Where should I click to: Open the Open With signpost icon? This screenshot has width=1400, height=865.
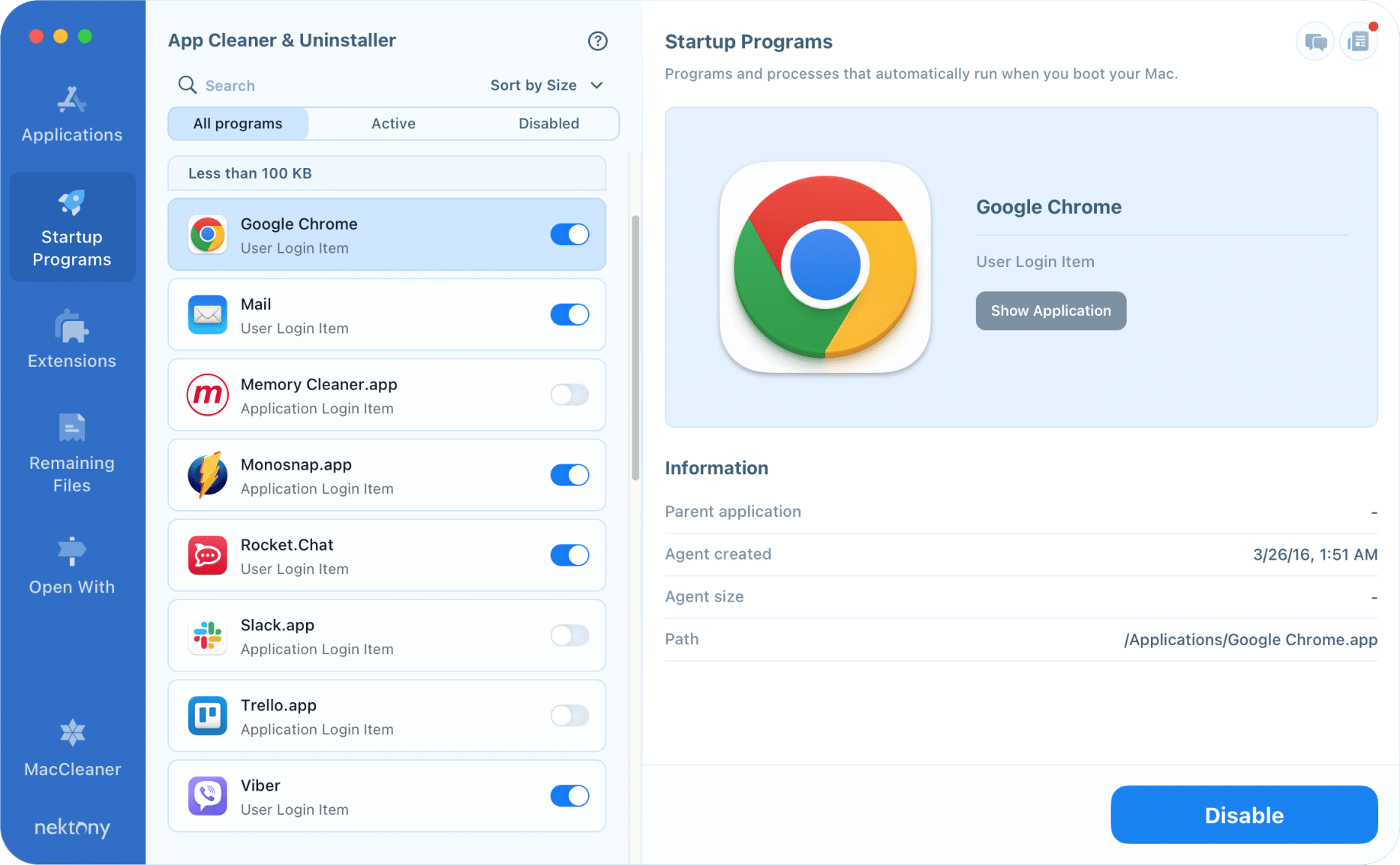72,551
